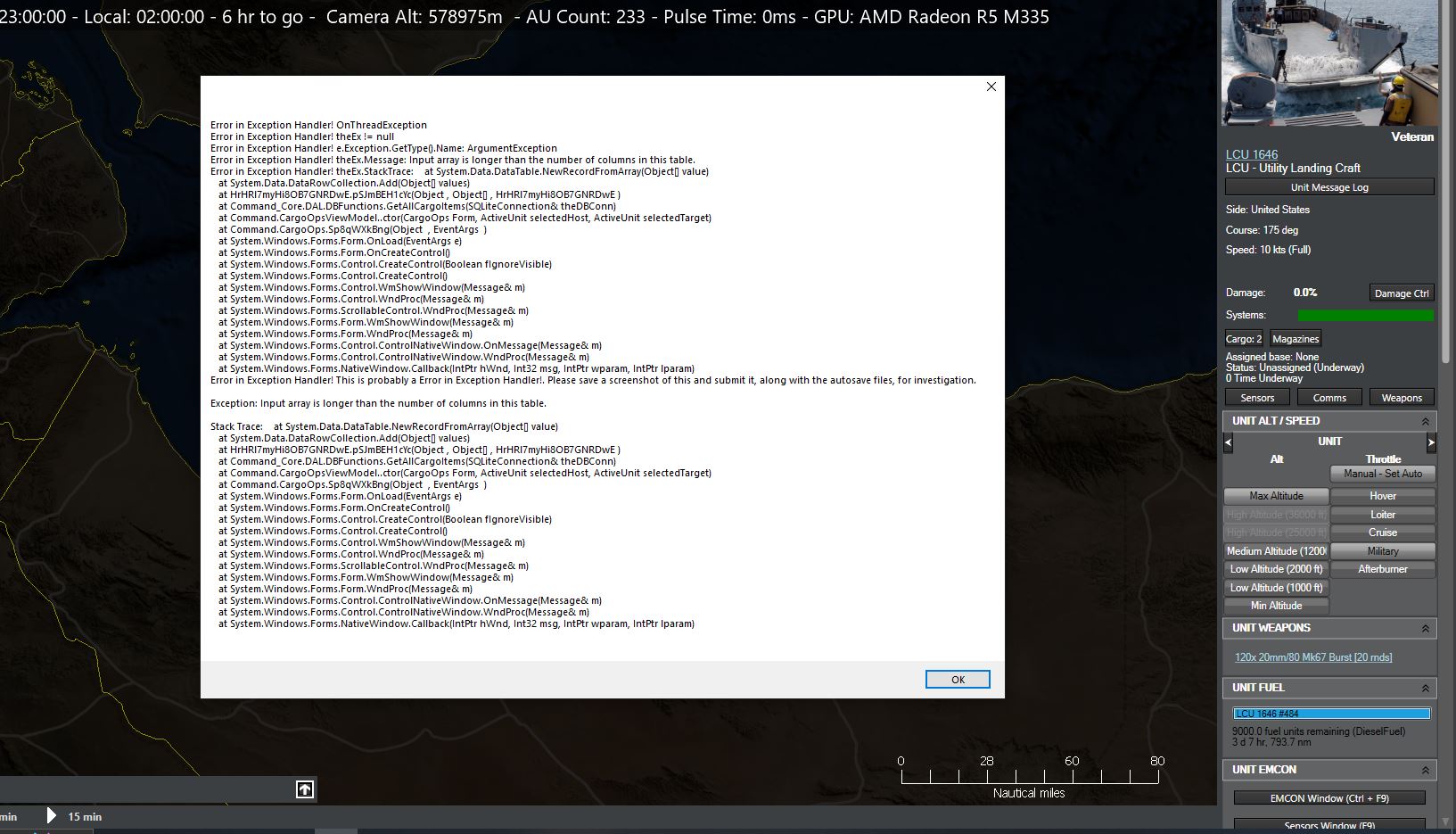Click the up-arrow icon above the time bar
The height and width of the screenshot is (834, 1456).
304,789
